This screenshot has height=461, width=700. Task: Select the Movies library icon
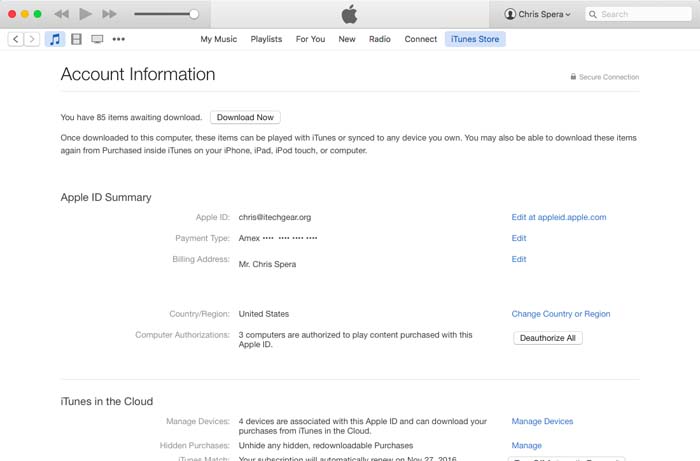pos(76,39)
